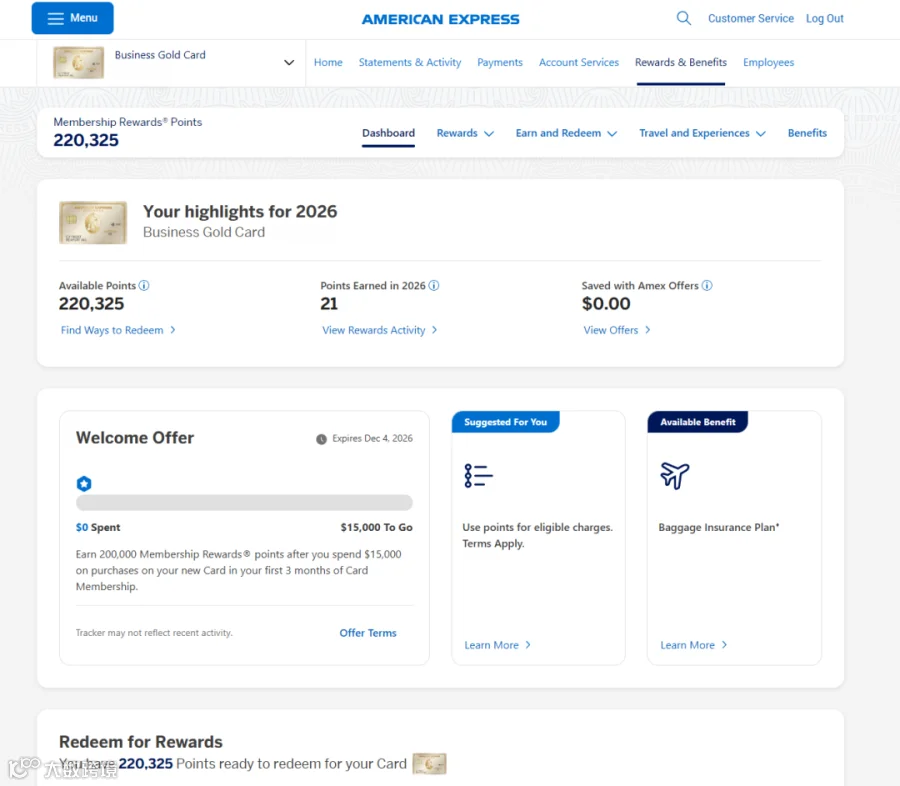Click the points checklist icon under Suggested For You

click(478, 475)
